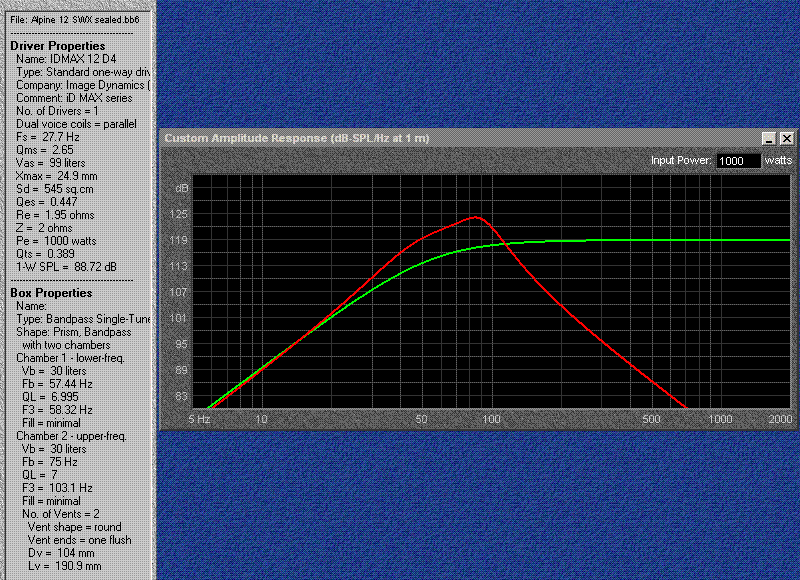Click the 'watts' unit label
Screen dimensions: 800x580
[778, 160]
